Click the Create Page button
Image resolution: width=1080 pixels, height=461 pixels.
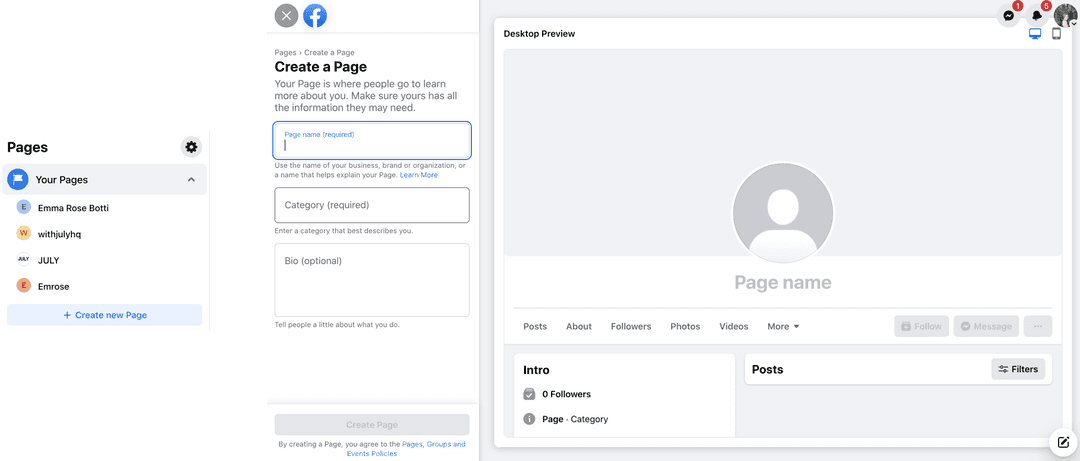pos(372,425)
